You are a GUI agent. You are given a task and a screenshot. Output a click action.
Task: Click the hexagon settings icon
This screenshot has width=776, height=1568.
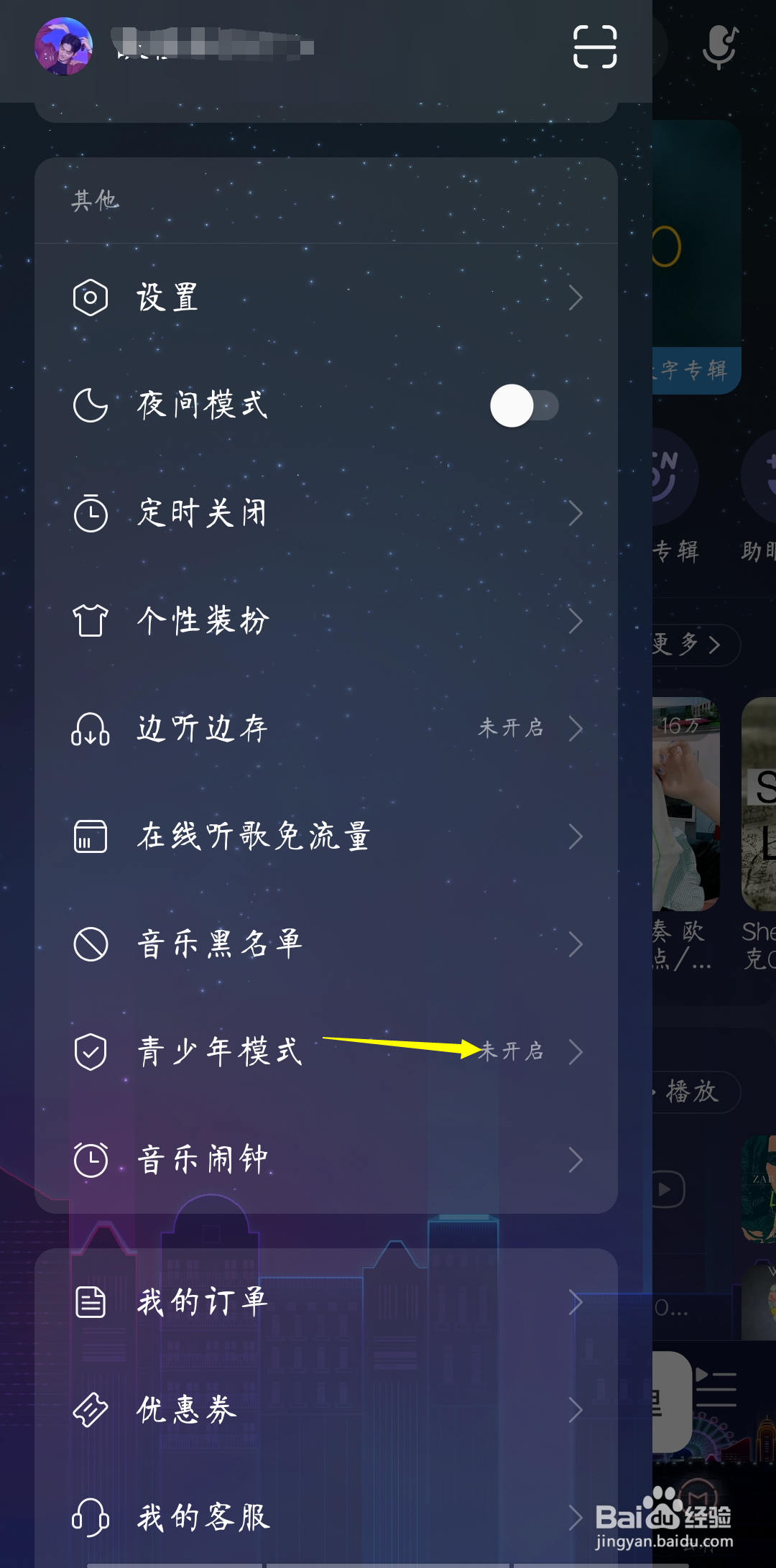[x=91, y=298]
